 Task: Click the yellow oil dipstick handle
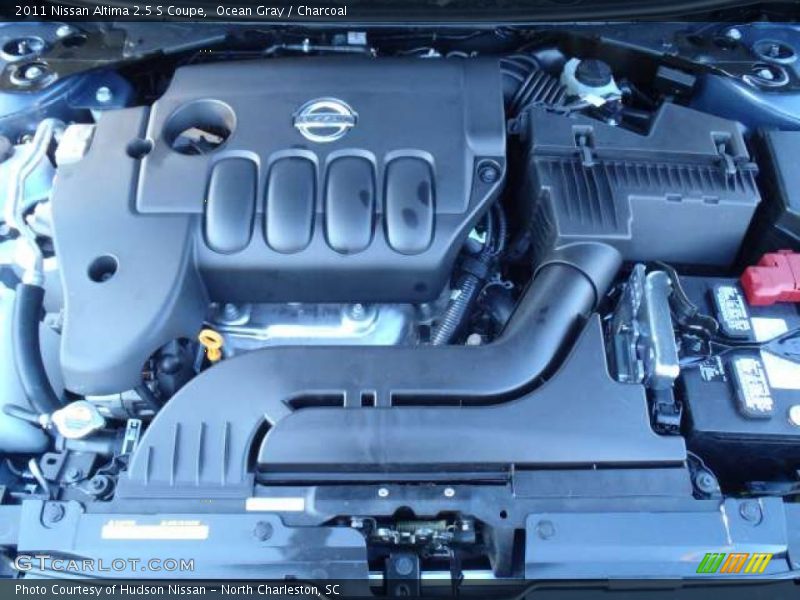tap(212, 343)
